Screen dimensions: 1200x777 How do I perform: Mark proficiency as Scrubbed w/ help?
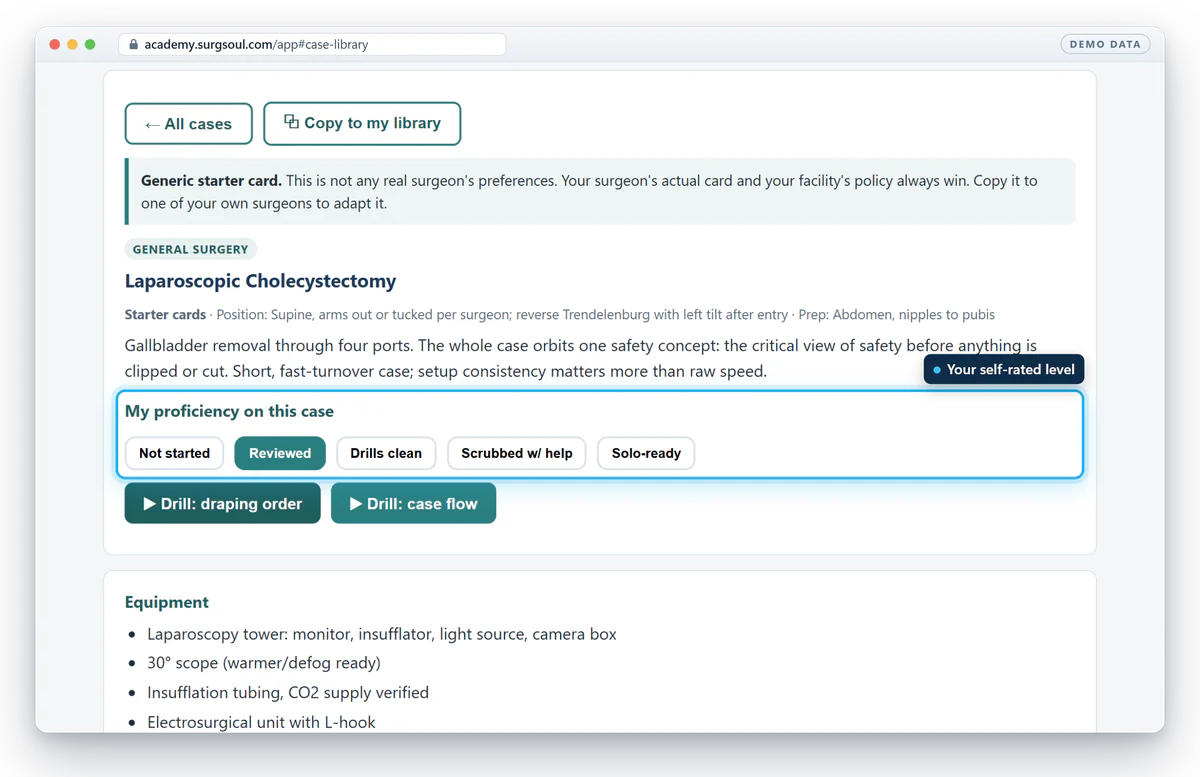(x=517, y=453)
